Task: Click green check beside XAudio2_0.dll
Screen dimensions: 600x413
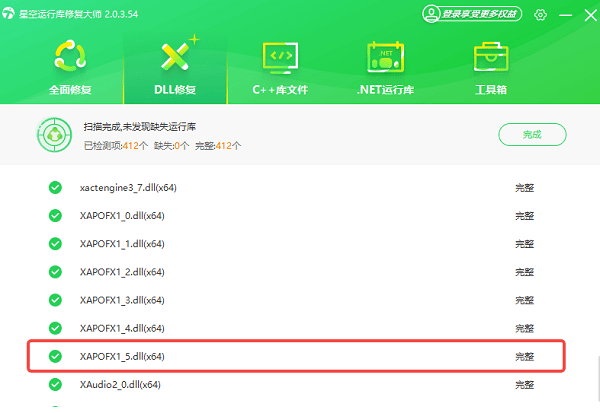Action: coord(55,384)
